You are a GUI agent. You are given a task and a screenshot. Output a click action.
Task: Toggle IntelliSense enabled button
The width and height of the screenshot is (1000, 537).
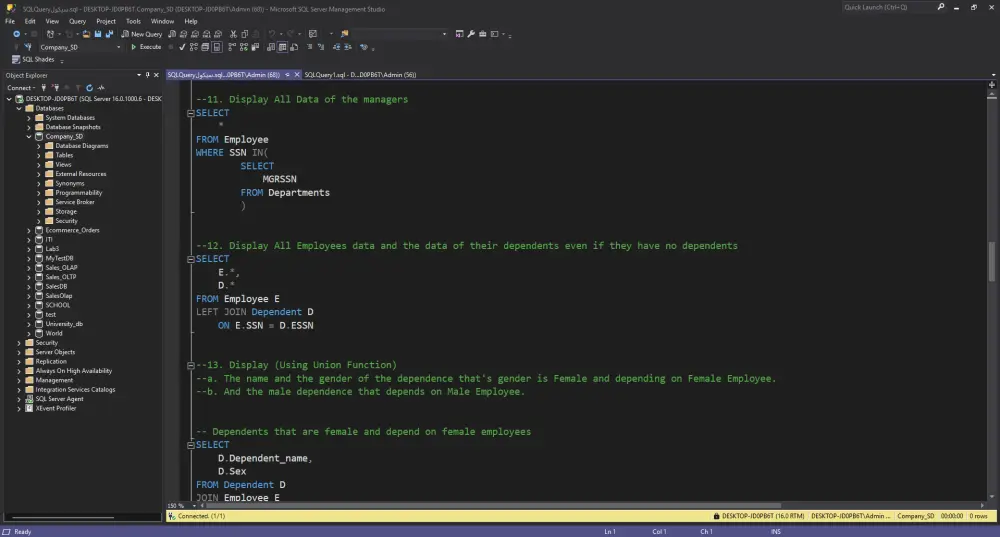(x=217, y=47)
